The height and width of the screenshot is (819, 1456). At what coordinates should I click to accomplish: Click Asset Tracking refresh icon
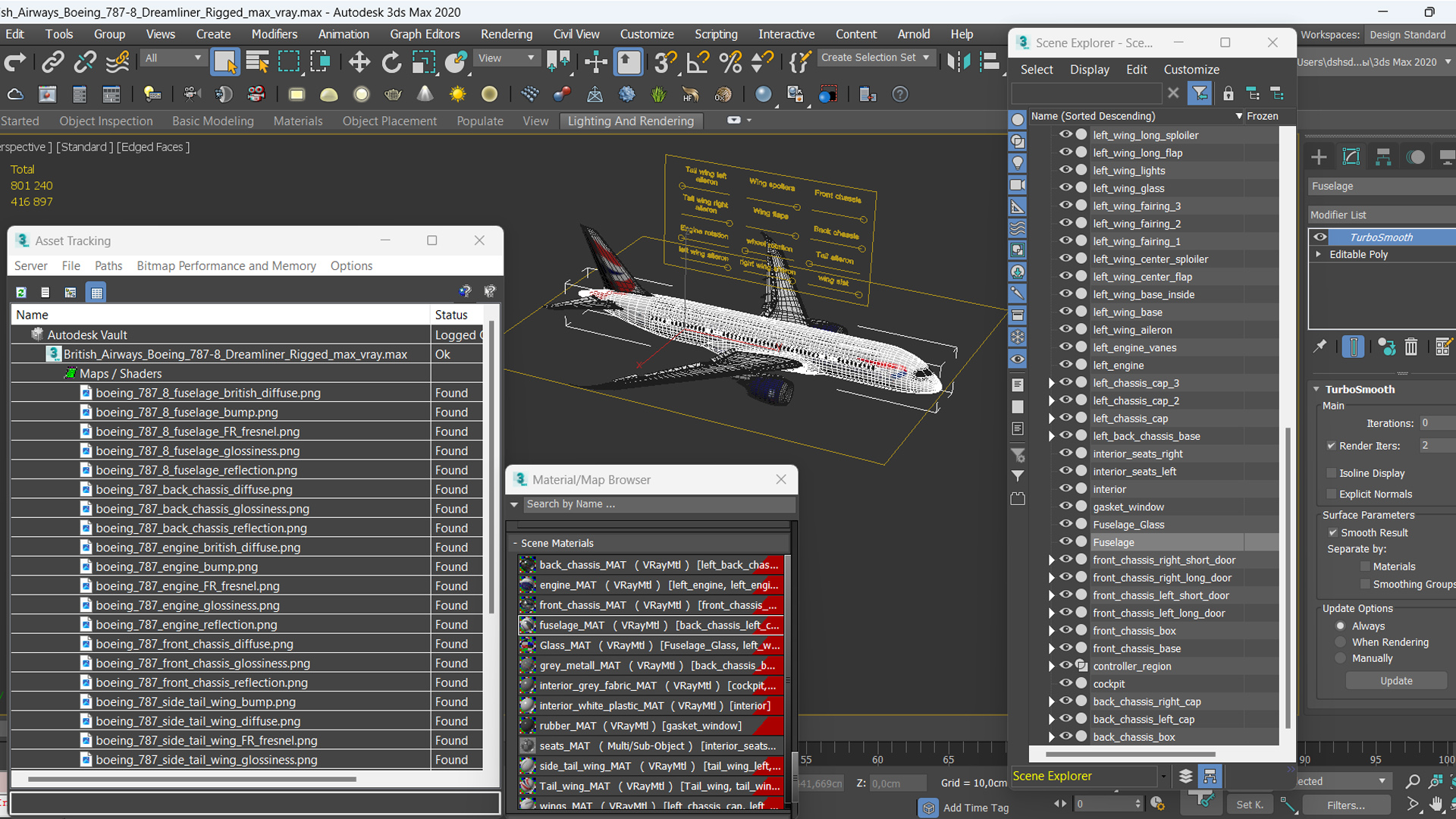point(21,293)
